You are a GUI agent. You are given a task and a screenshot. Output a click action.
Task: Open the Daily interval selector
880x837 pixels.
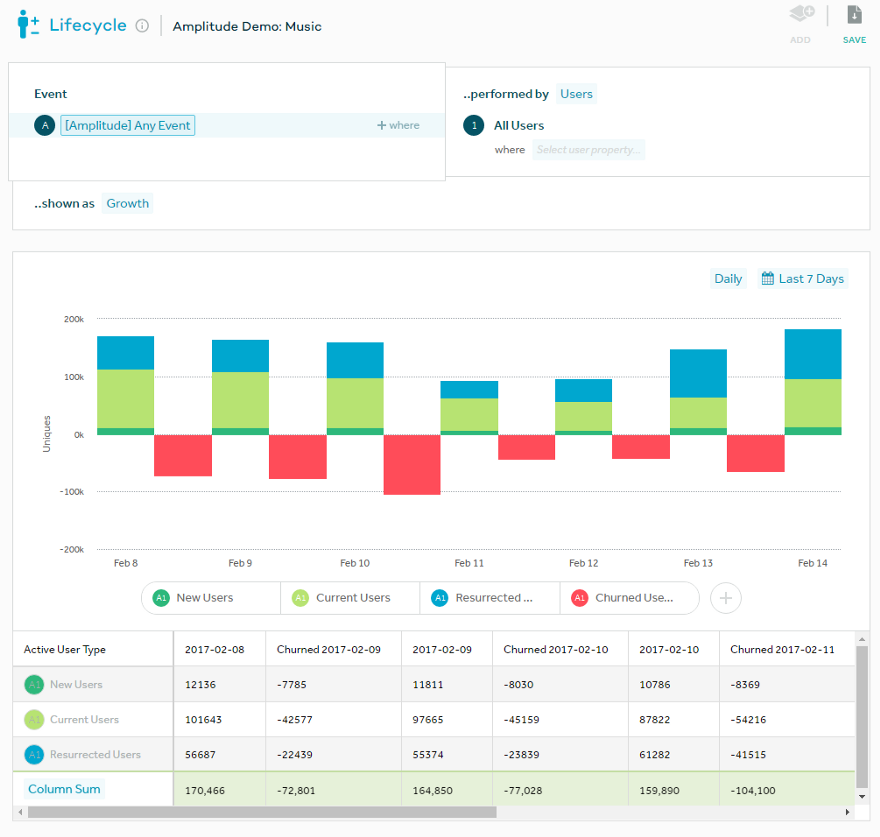[728, 278]
